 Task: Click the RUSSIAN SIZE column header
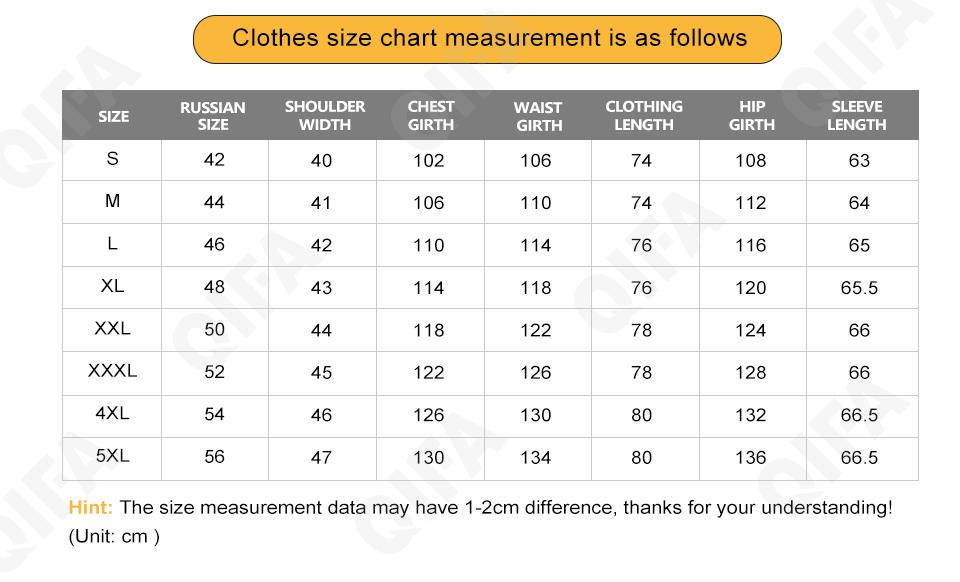213,116
